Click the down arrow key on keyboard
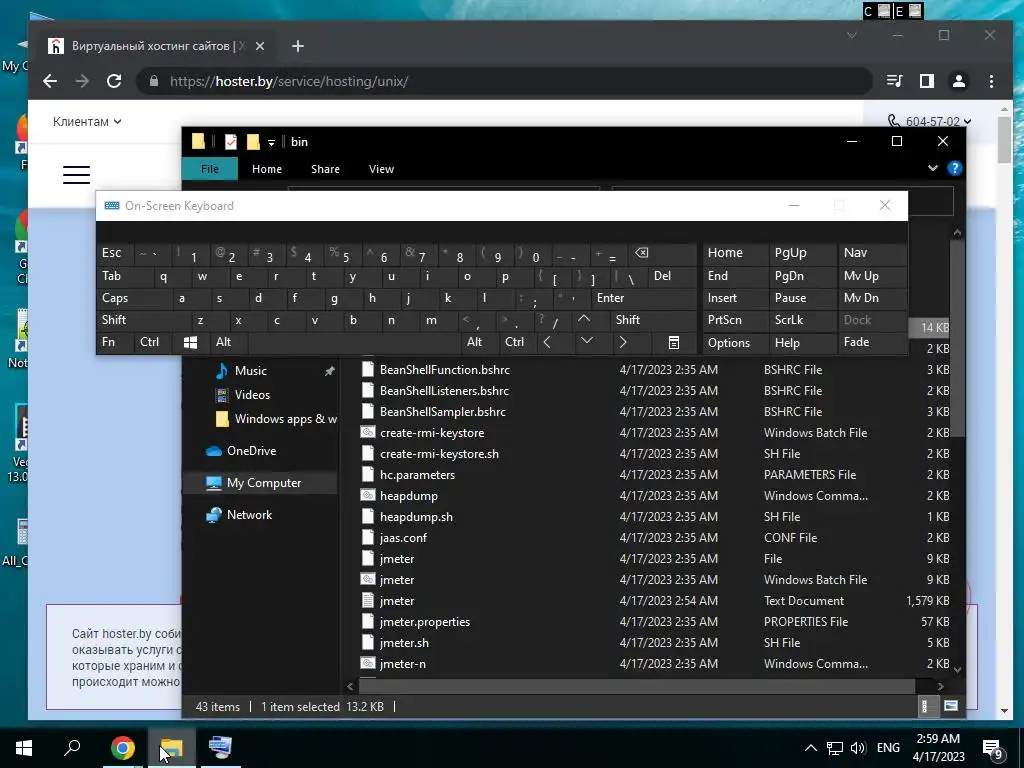This screenshot has height=768, width=1024. pos(586,341)
